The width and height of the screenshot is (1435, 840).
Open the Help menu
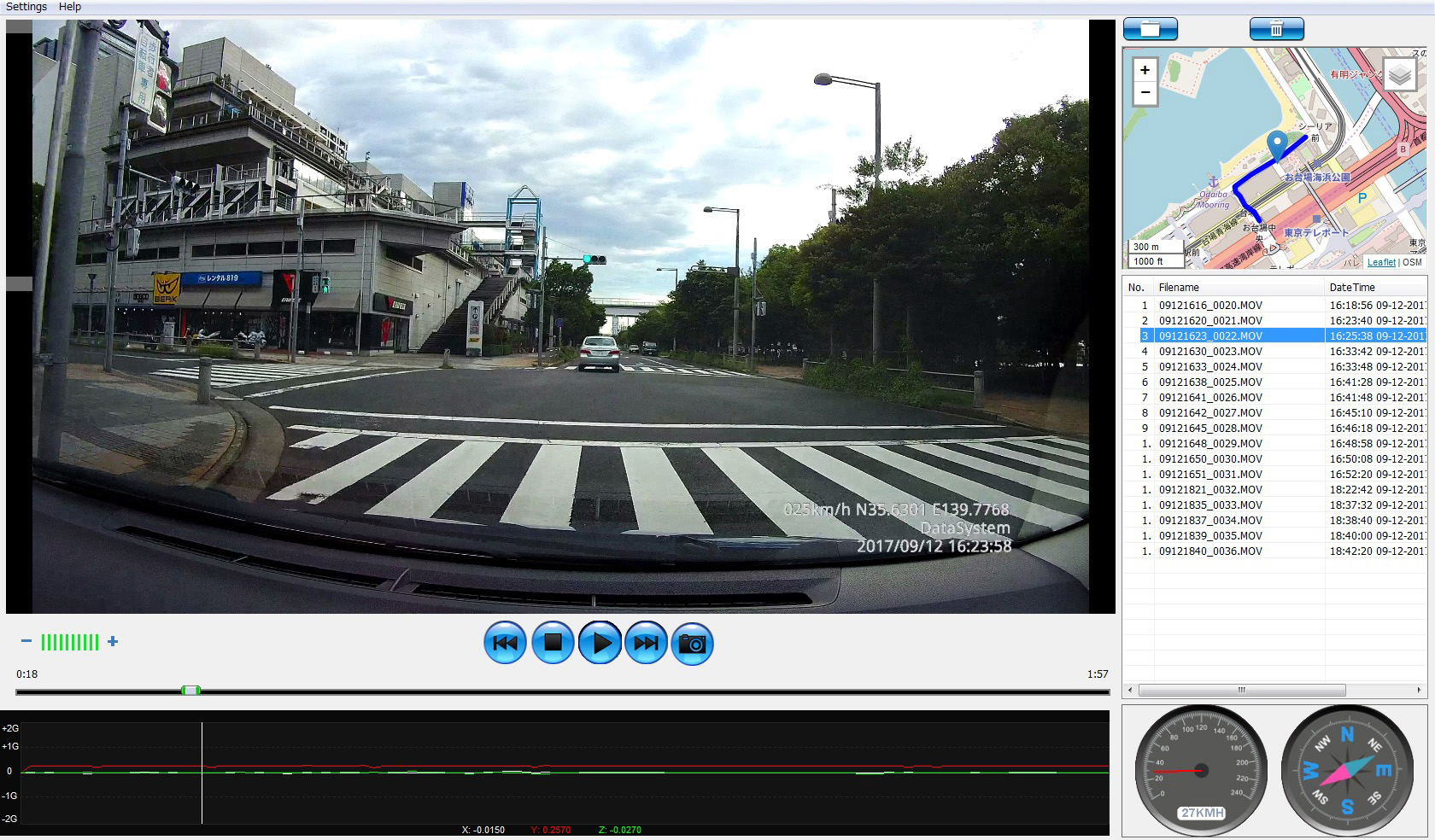pos(70,7)
